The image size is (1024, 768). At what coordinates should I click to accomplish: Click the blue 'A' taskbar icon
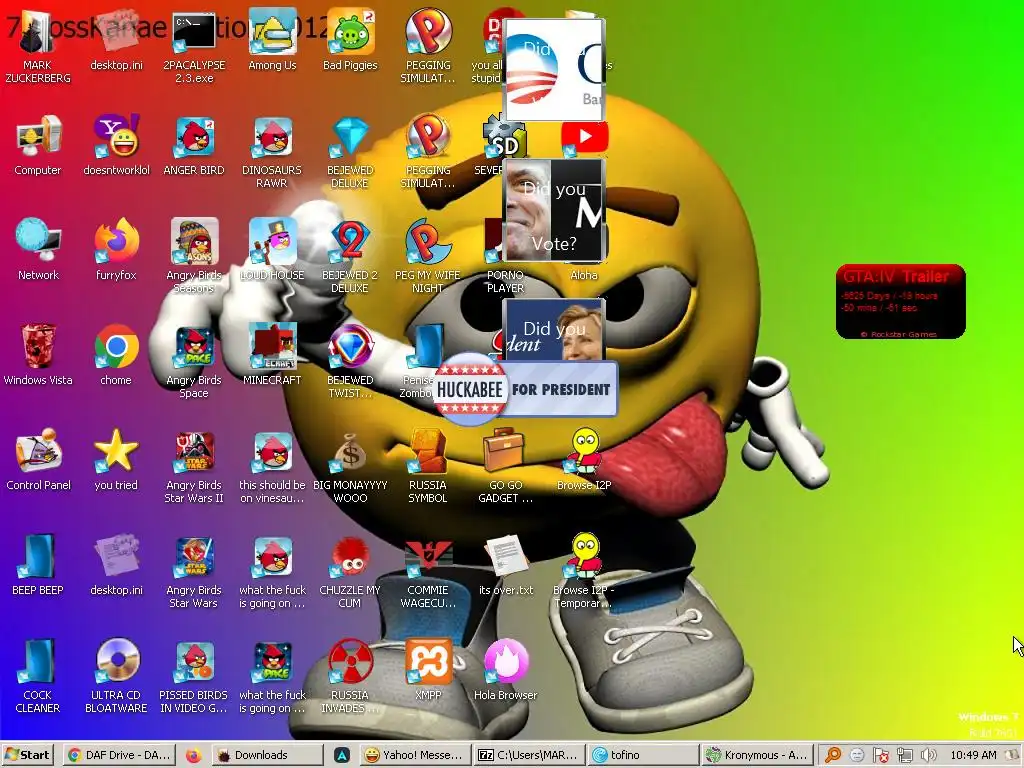342,756
